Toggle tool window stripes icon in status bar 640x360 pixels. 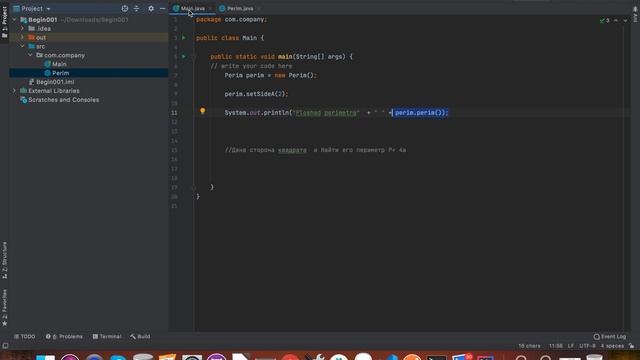(5, 346)
